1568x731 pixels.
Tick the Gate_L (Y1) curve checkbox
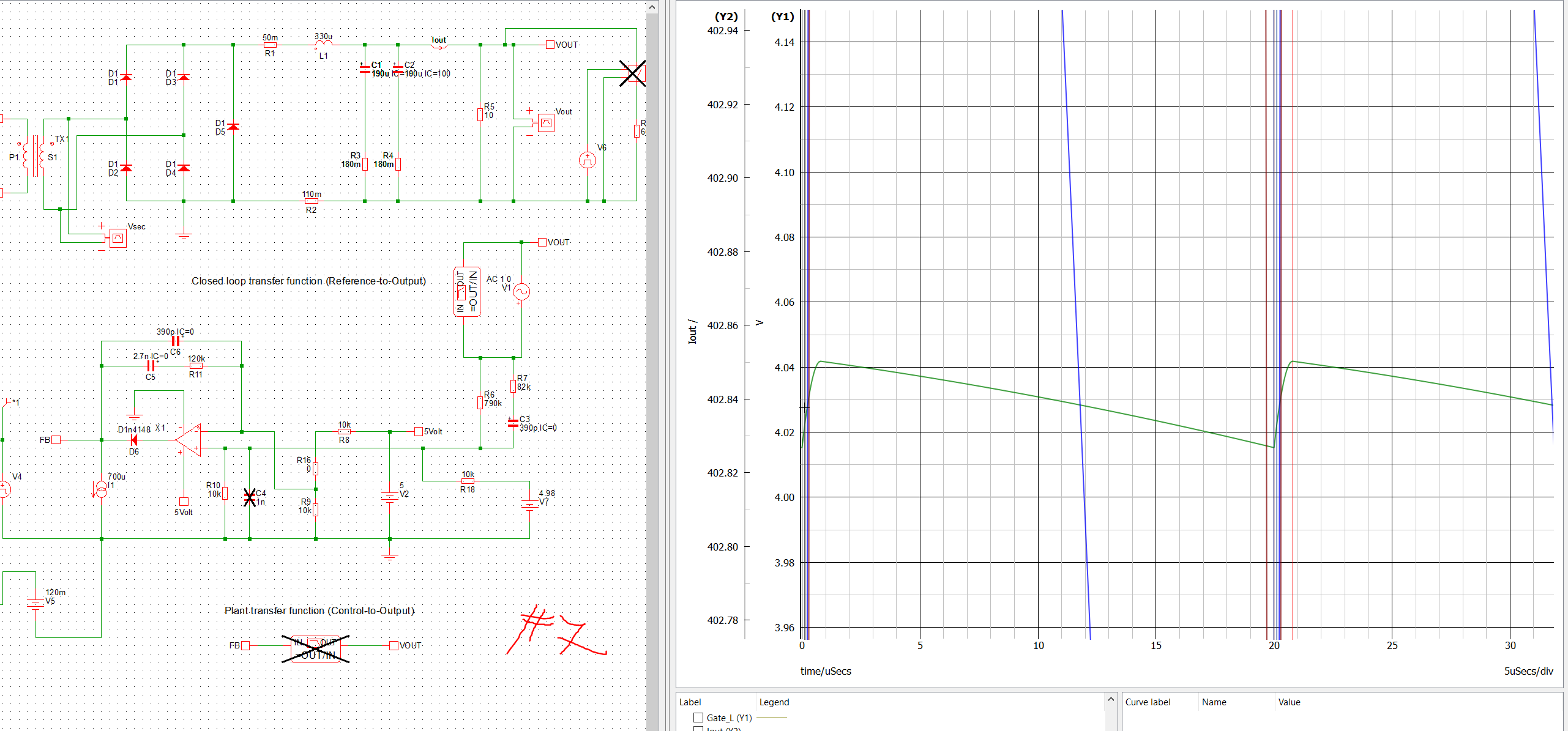click(x=698, y=718)
